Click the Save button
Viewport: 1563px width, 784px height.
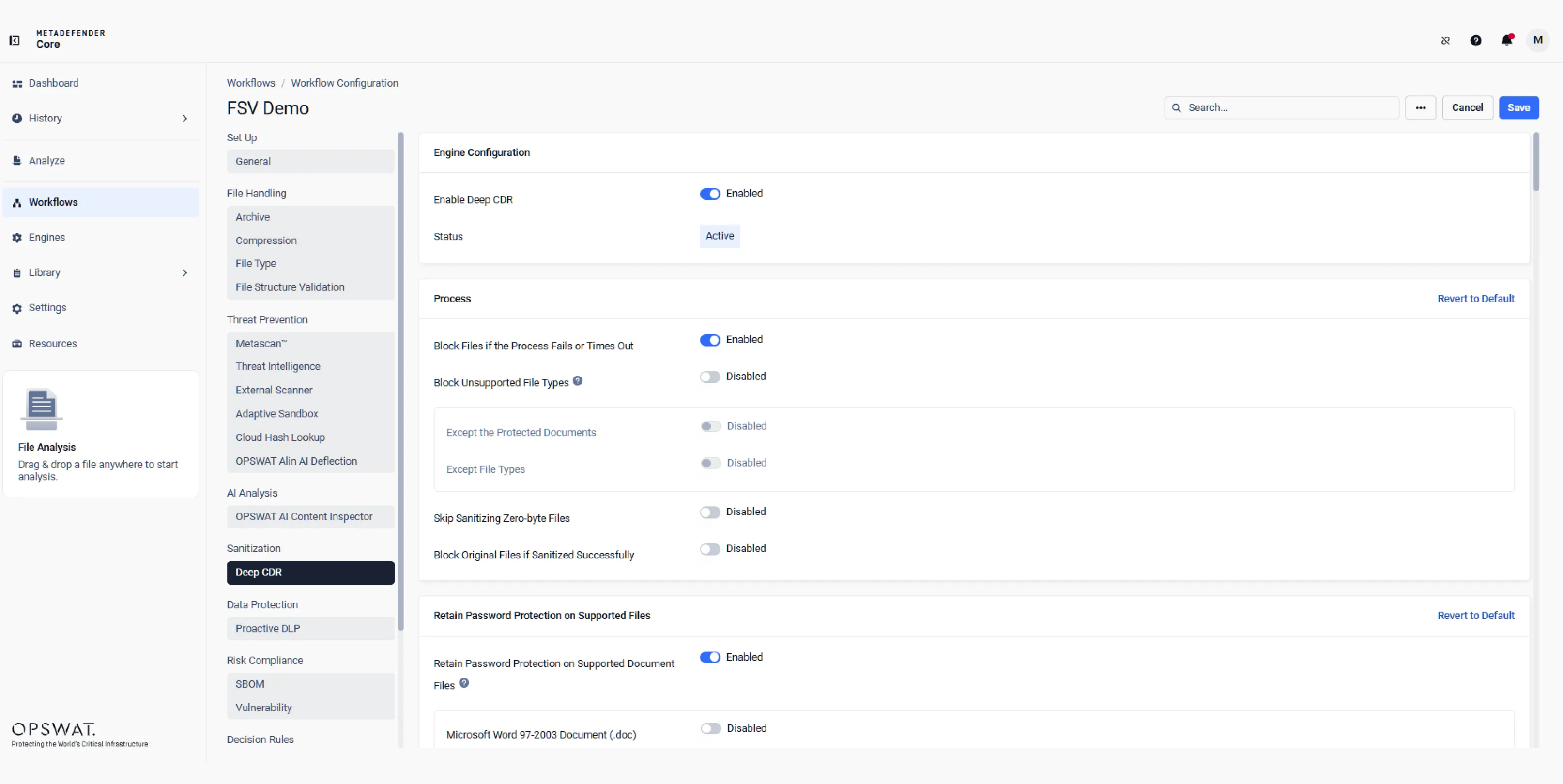pos(1519,108)
